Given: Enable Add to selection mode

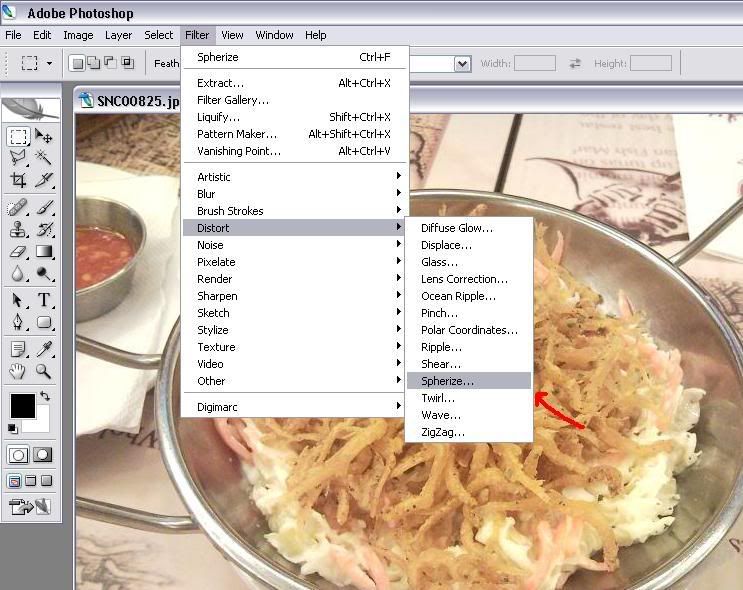Looking at the screenshot, I should pos(94,63).
